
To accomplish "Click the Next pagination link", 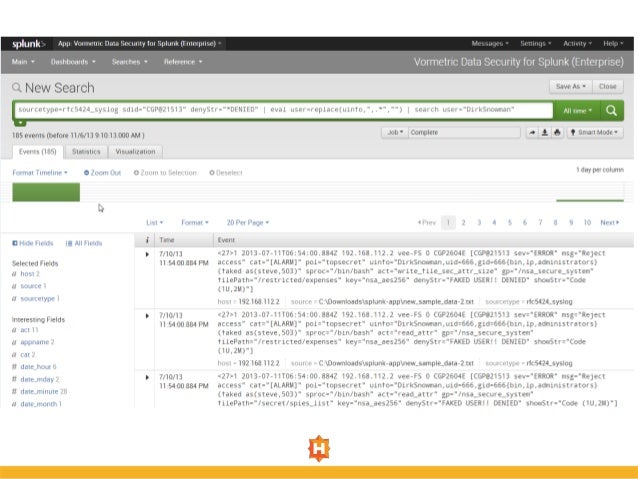I will (610, 223).
